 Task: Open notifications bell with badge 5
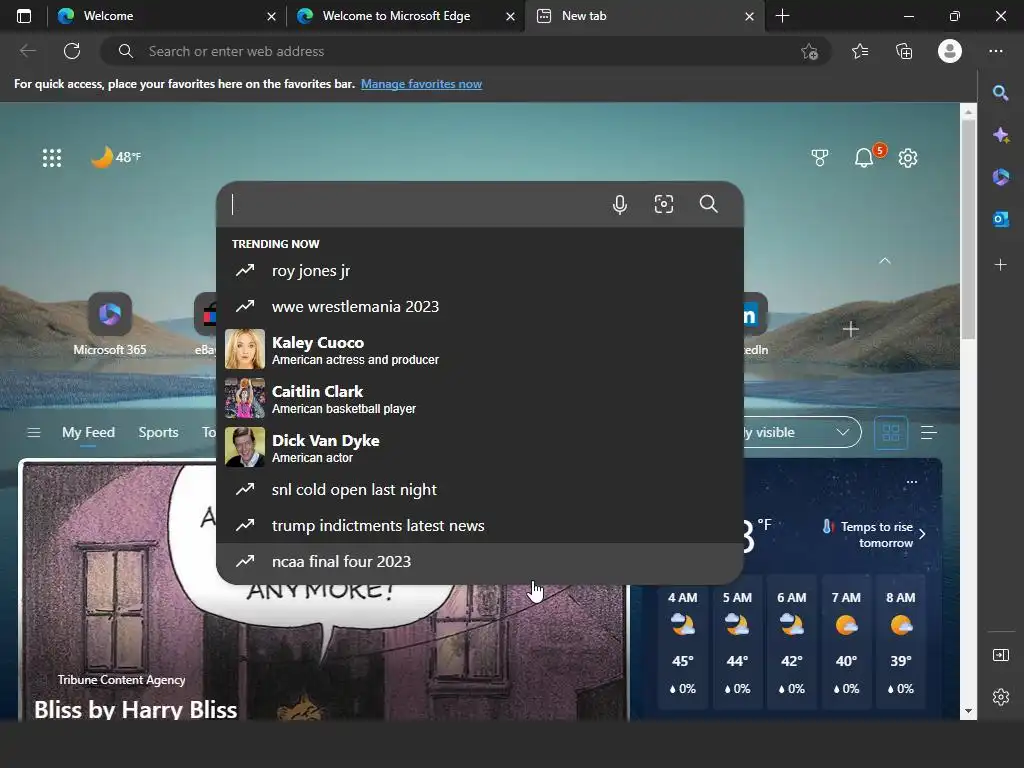point(865,157)
